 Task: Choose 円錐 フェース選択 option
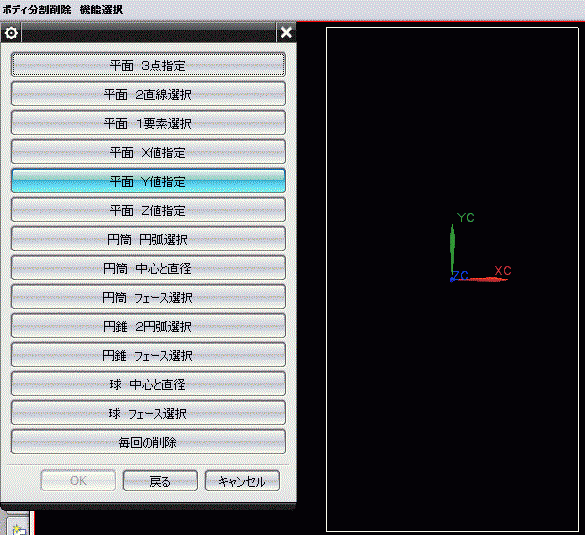(148, 355)
